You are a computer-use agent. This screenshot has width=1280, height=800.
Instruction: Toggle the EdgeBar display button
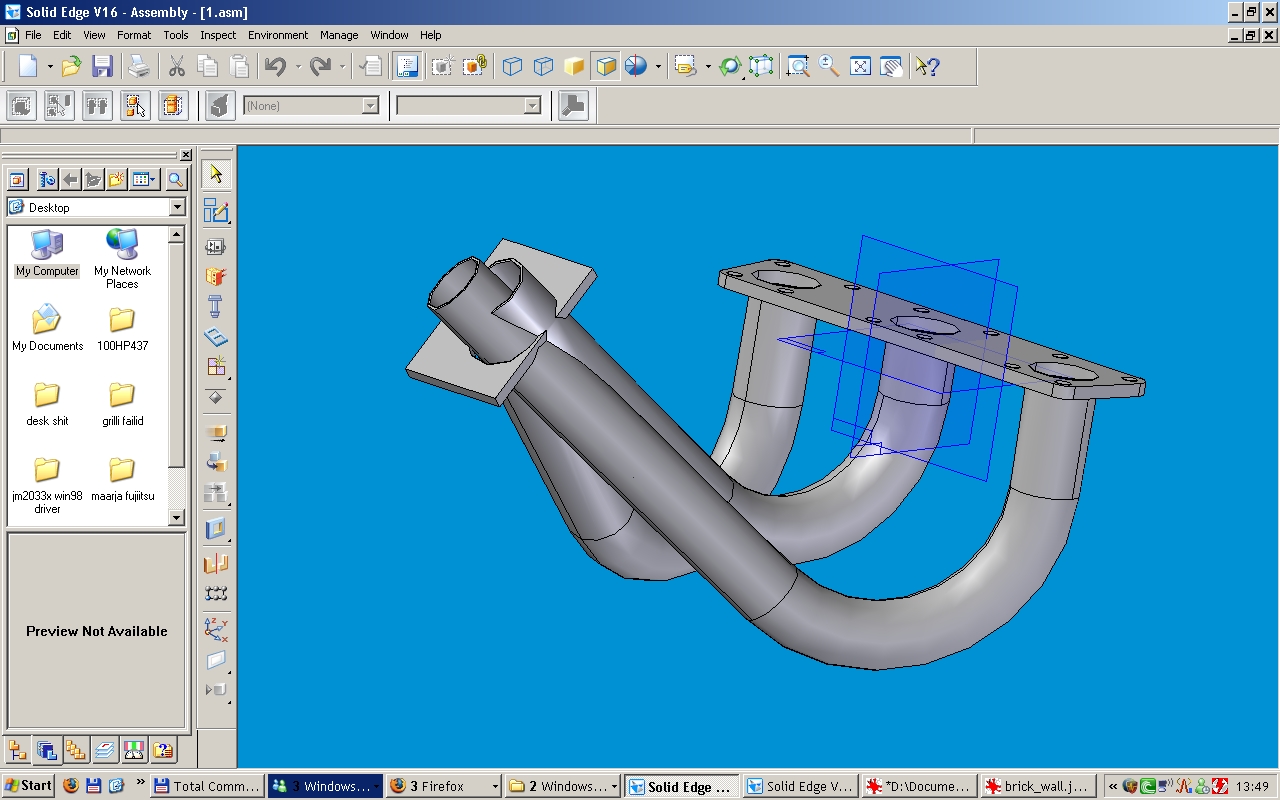click(407, 67)
